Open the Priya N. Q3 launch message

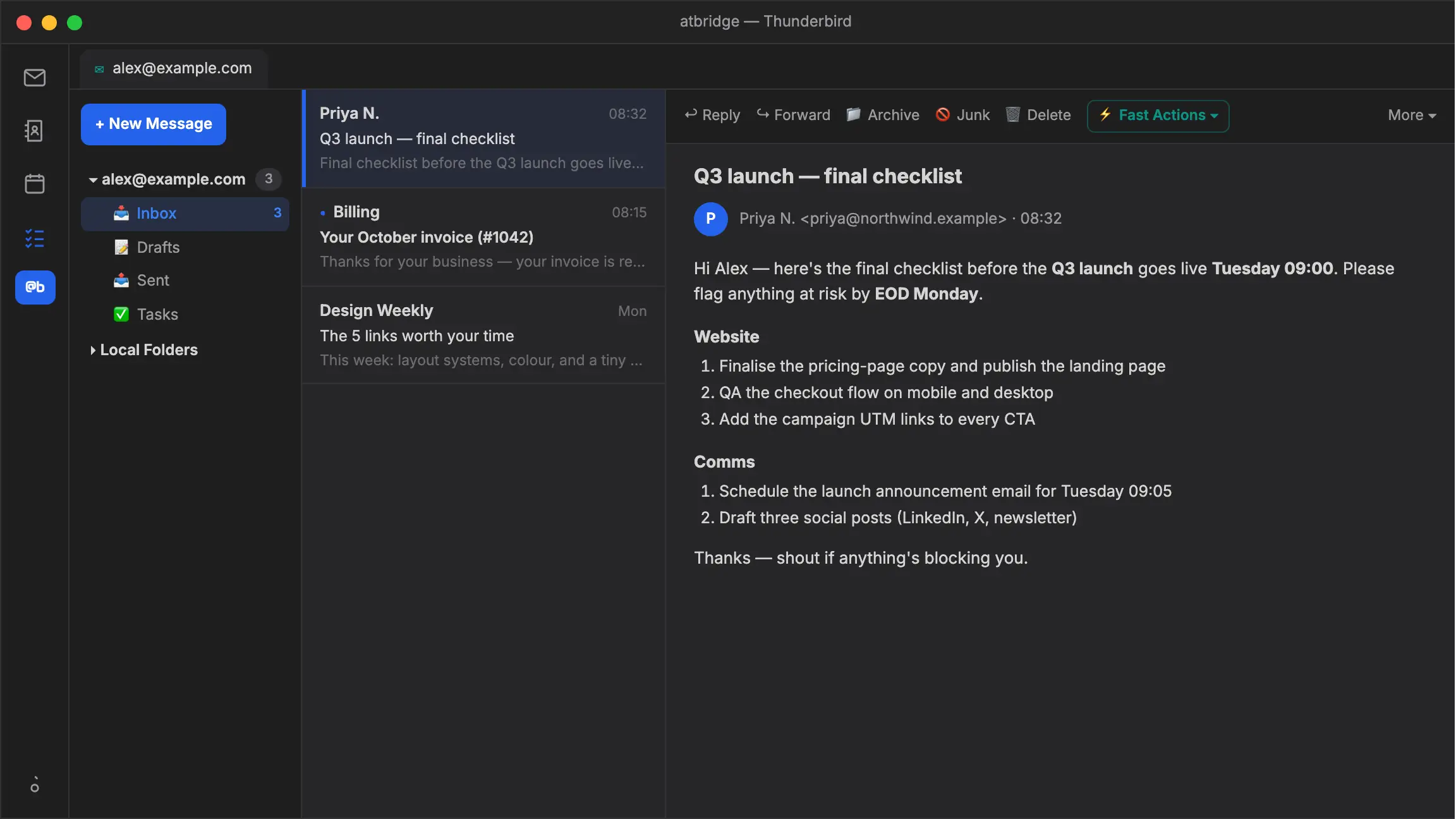(x=484, y=138)
